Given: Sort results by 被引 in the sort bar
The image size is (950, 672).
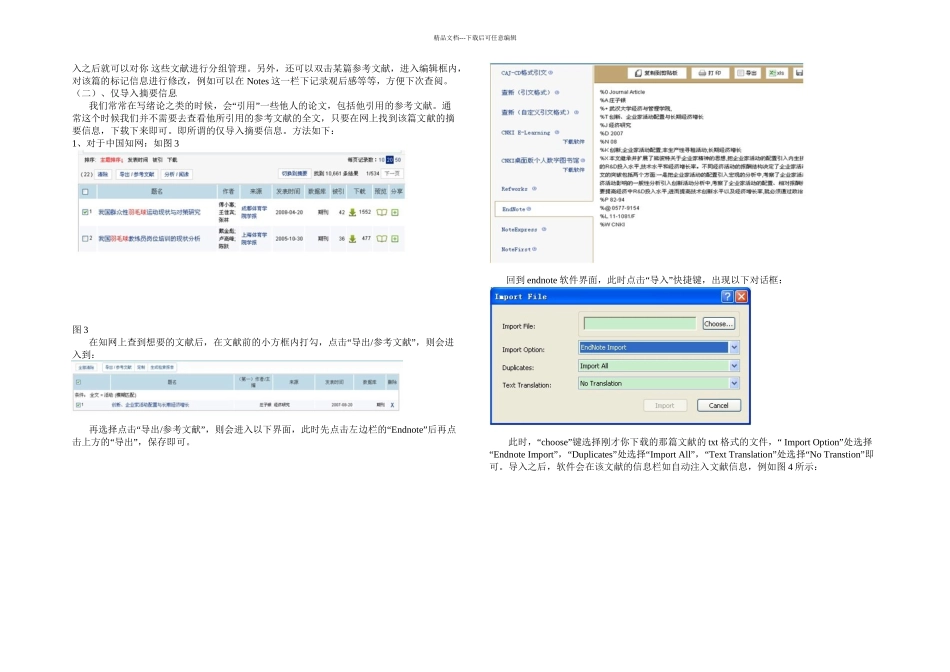Looking at the screenshot, I should tap(158, 160).
